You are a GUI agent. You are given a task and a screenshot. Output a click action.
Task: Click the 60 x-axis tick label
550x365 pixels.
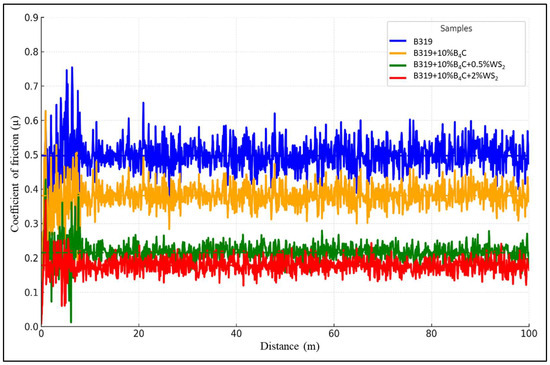point(334,333)
